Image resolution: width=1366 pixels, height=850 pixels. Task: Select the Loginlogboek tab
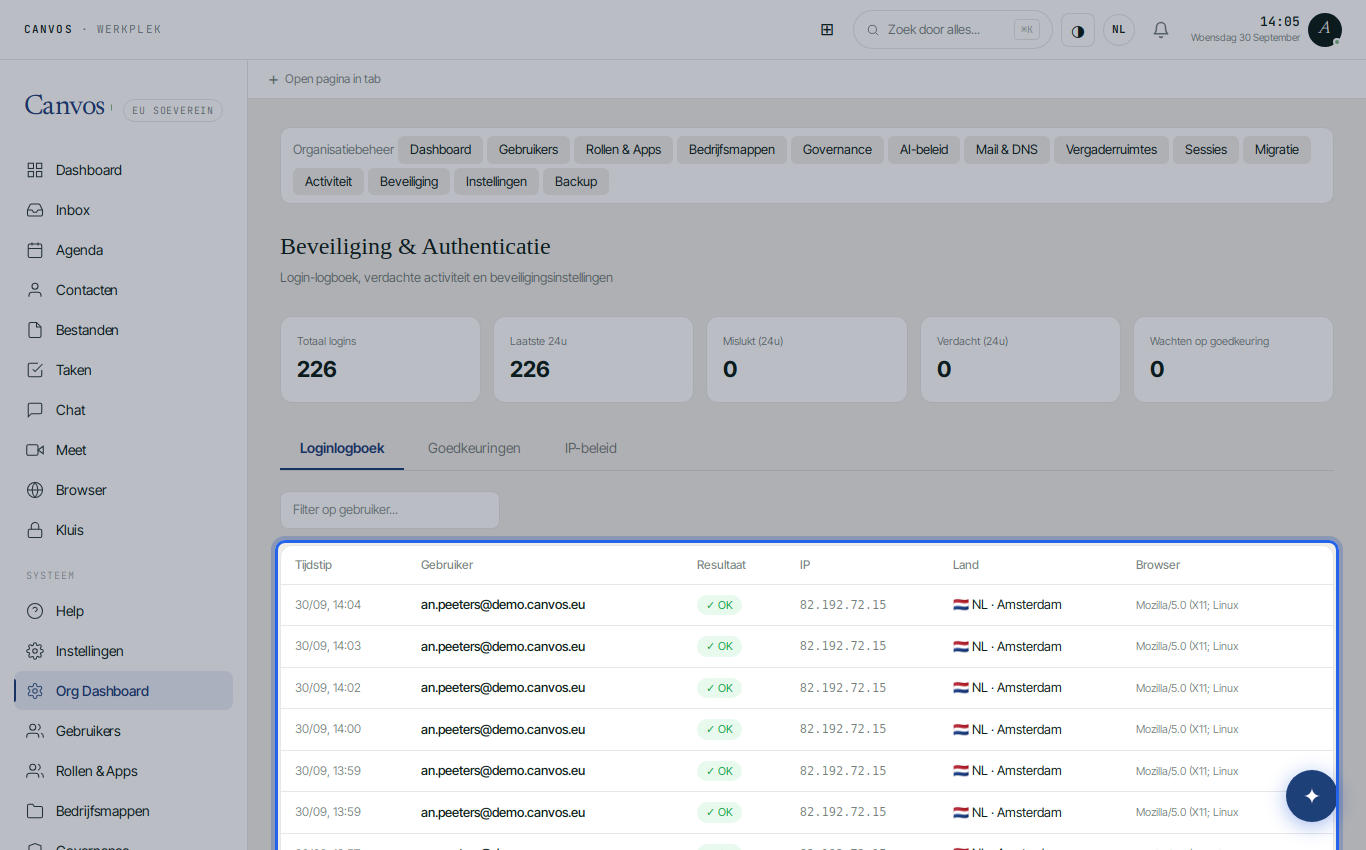tap(342, 449)
